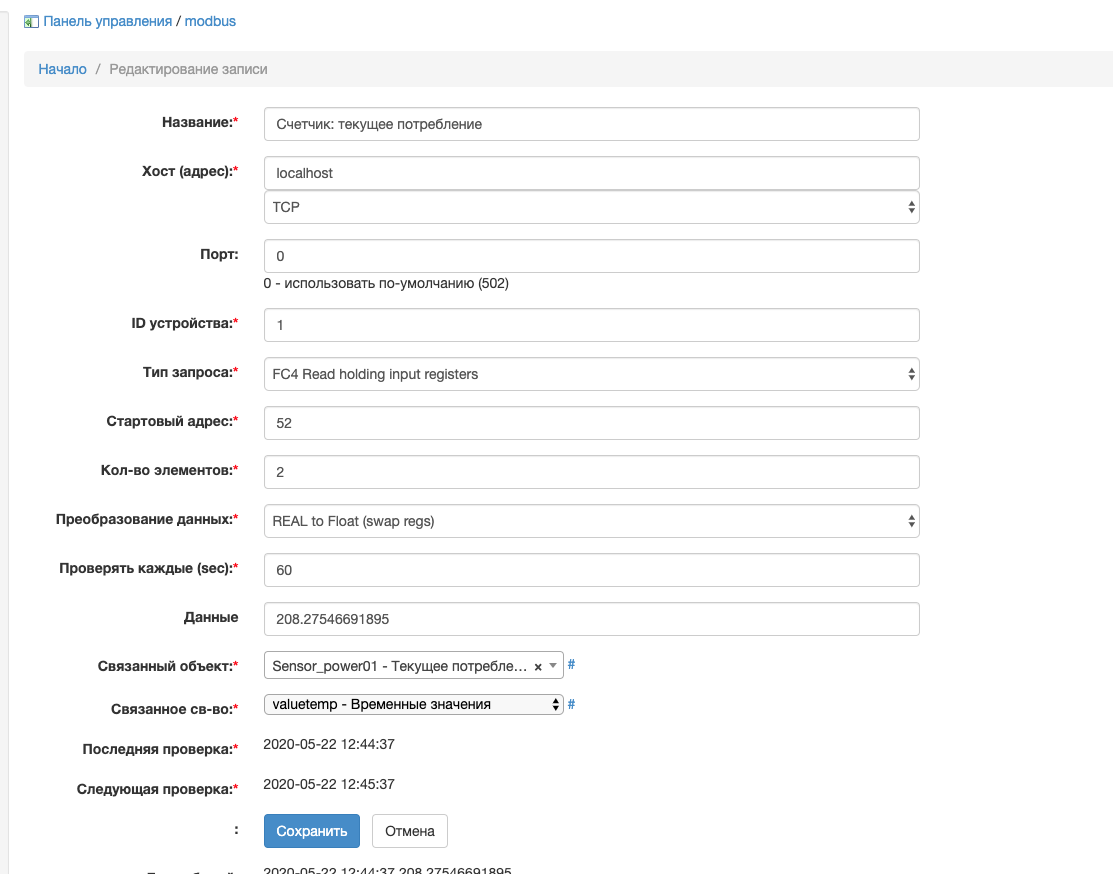Focus the localhost host address field

(x=591, y=173)
